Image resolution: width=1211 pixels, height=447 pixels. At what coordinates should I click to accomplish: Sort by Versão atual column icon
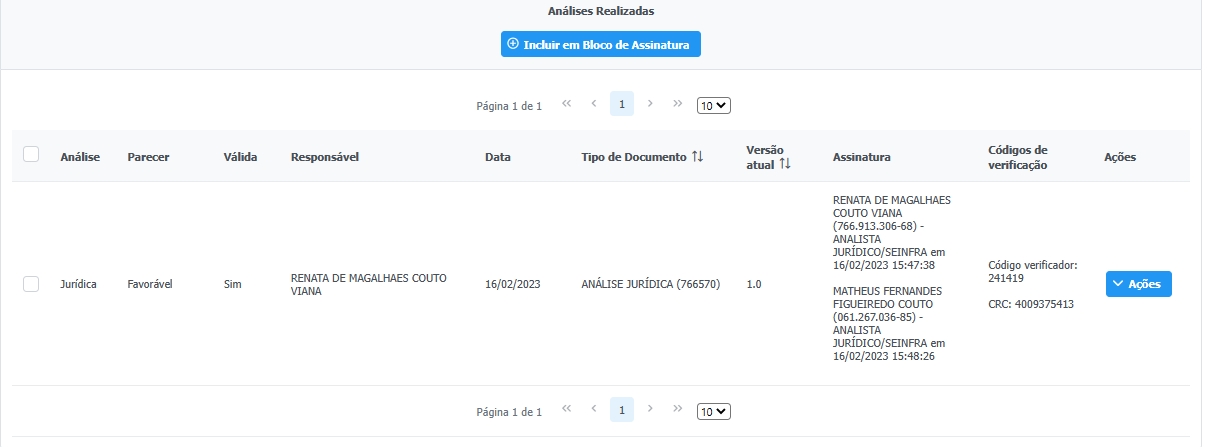(x=785, y=164)
